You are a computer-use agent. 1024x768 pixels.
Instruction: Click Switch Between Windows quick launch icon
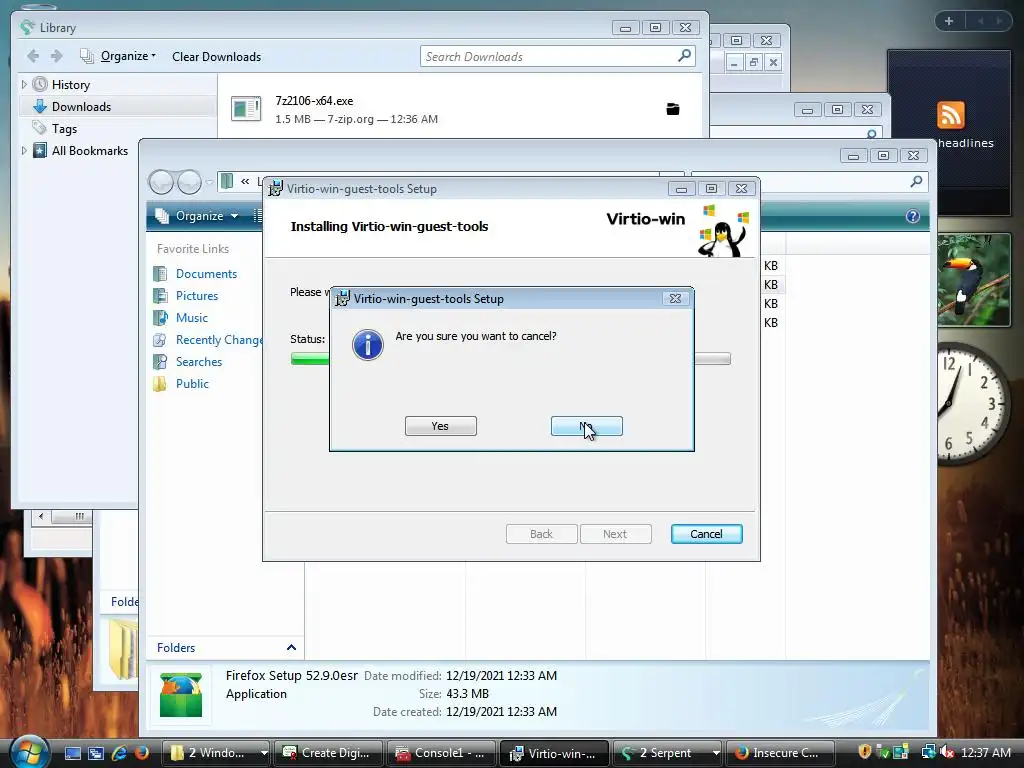tap(95, 753)
